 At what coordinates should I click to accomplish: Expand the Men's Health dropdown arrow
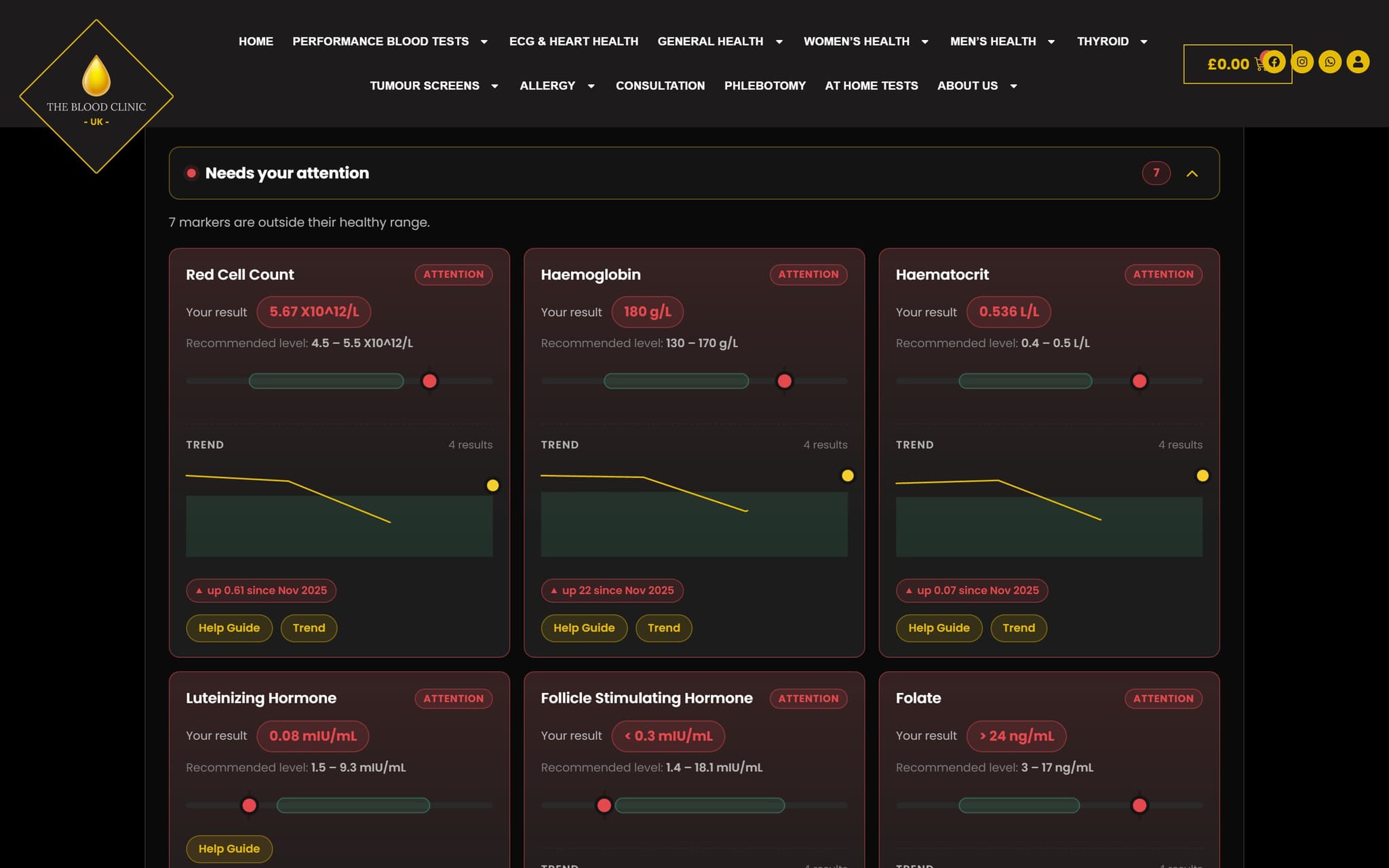[1051, 41]
